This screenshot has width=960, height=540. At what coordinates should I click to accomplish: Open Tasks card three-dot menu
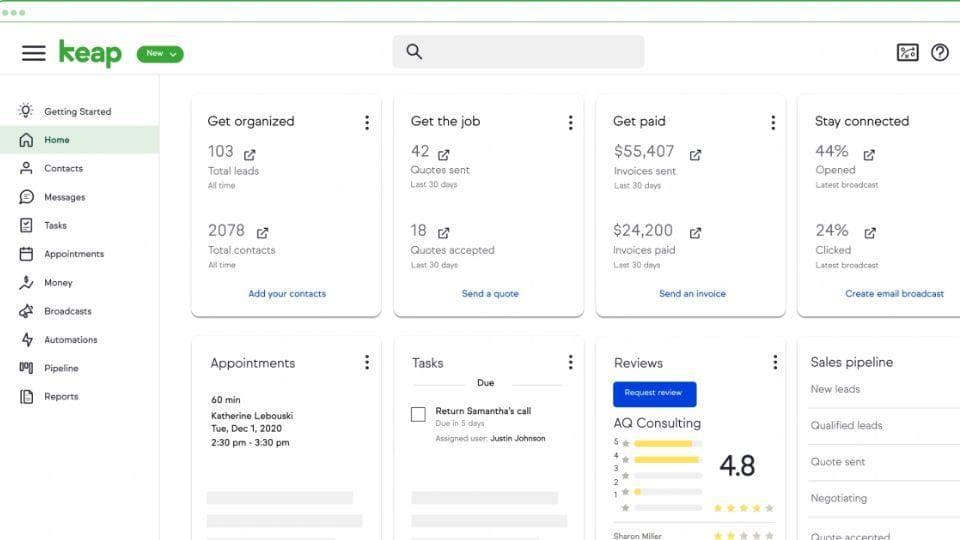570,362
